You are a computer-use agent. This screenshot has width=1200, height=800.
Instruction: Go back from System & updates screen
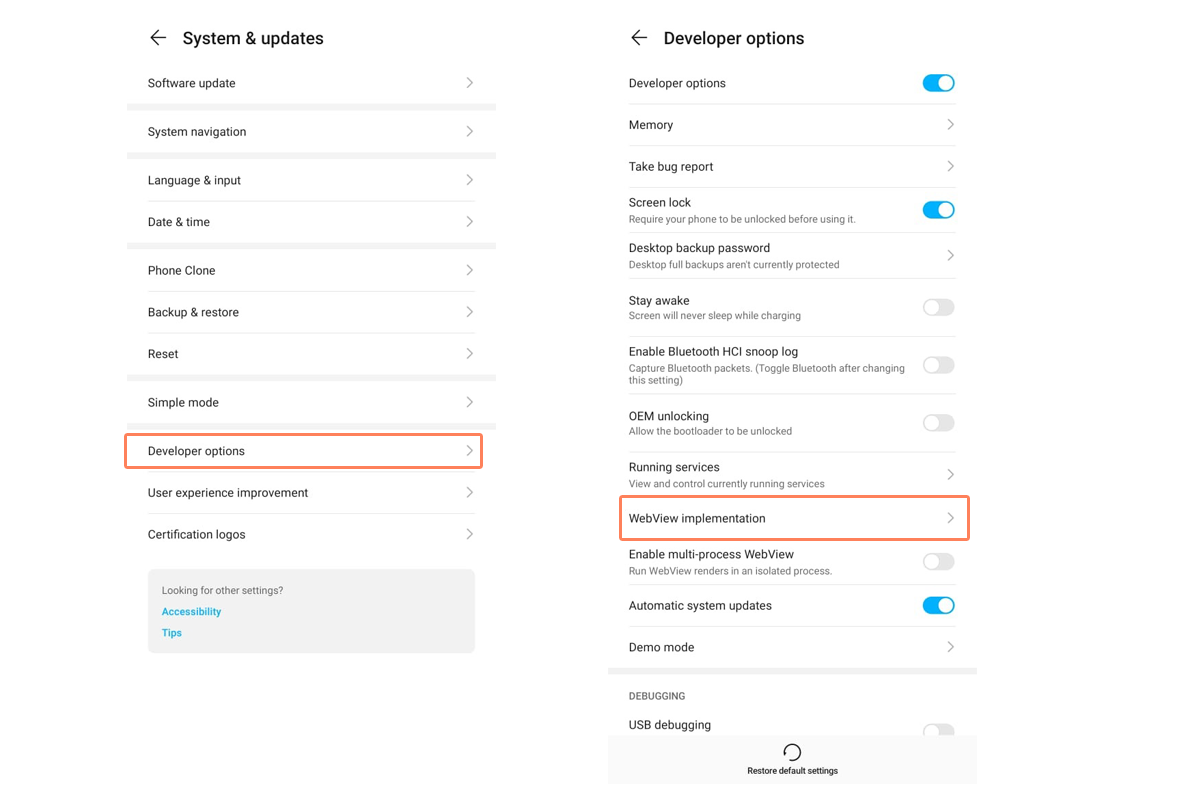tap(158, 38)
